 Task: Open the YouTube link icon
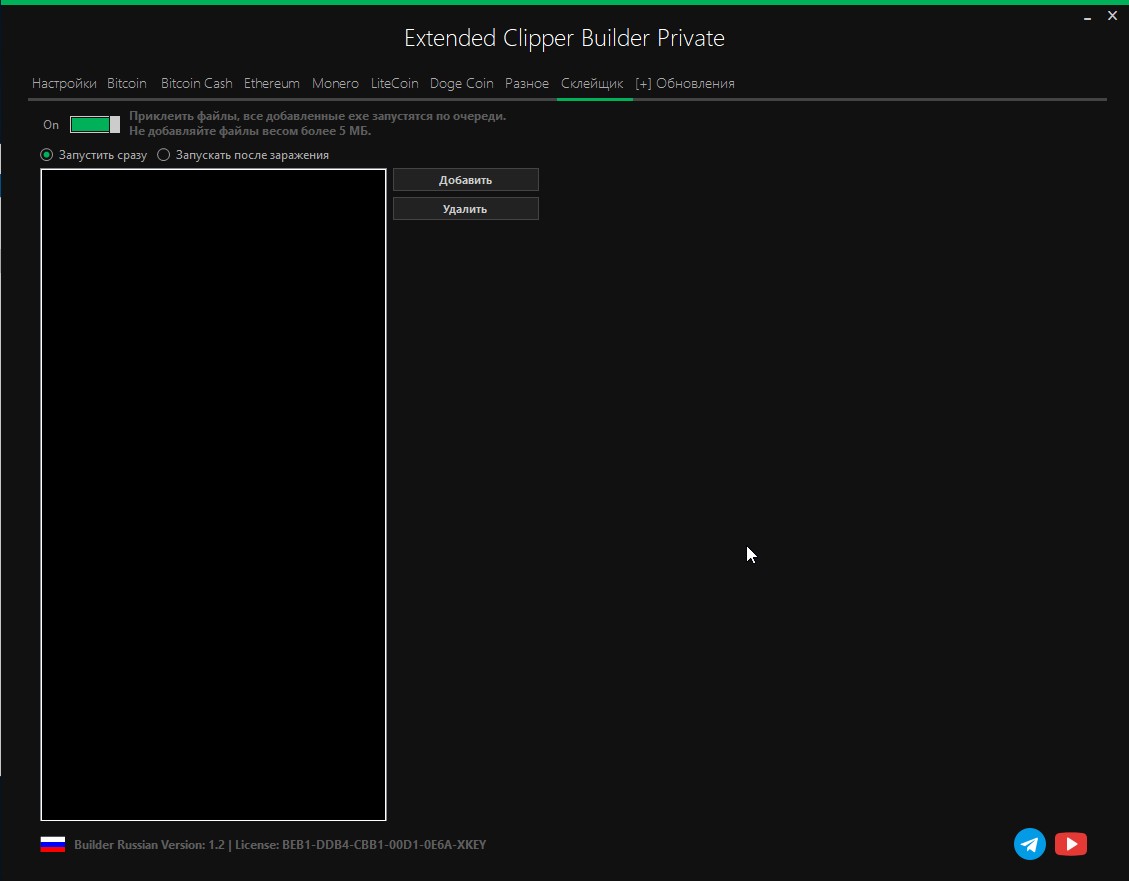(1071, 844)
